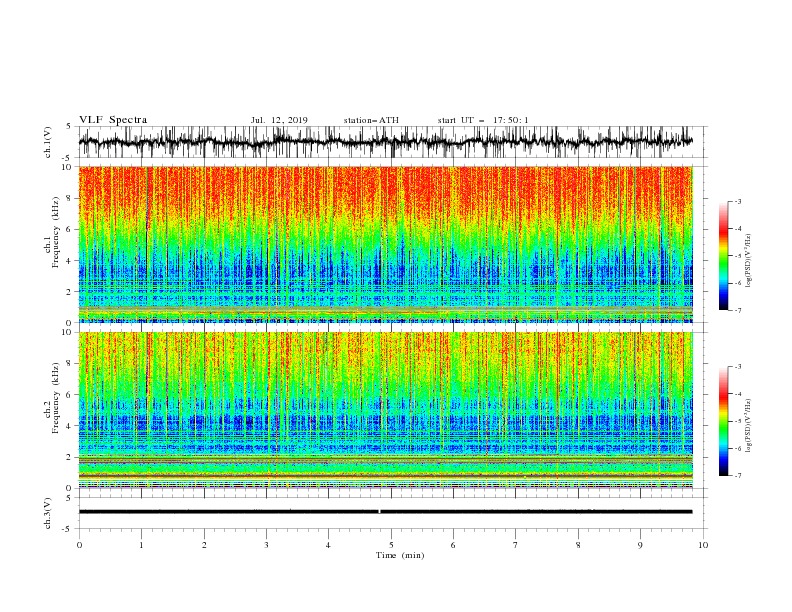Viewport: 792px width, 612px height.
Task: Click time axis tick label "9"
Action: coord(640,545)
